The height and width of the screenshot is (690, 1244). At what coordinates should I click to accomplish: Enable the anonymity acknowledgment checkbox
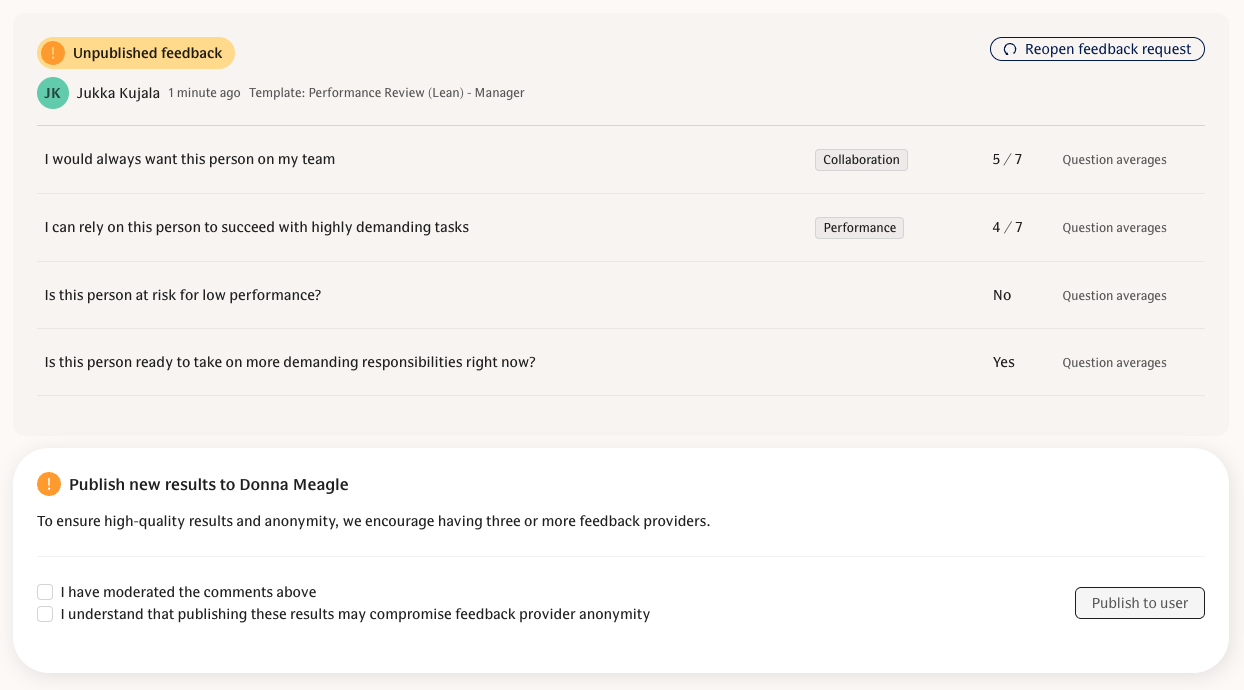pyautogui.click(x=45, y=614)
